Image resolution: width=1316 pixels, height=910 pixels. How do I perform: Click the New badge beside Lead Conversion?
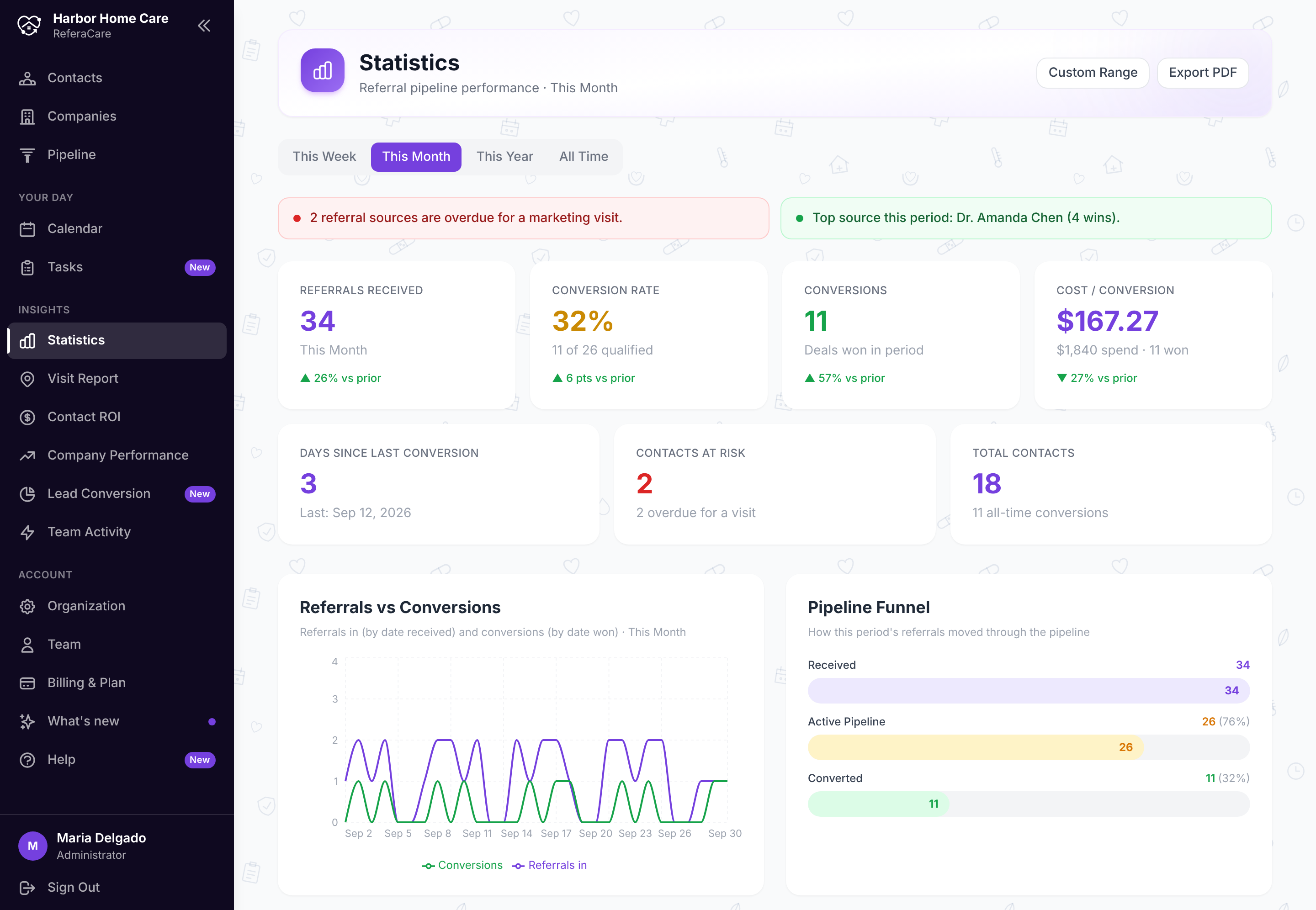tap(200, 494)
